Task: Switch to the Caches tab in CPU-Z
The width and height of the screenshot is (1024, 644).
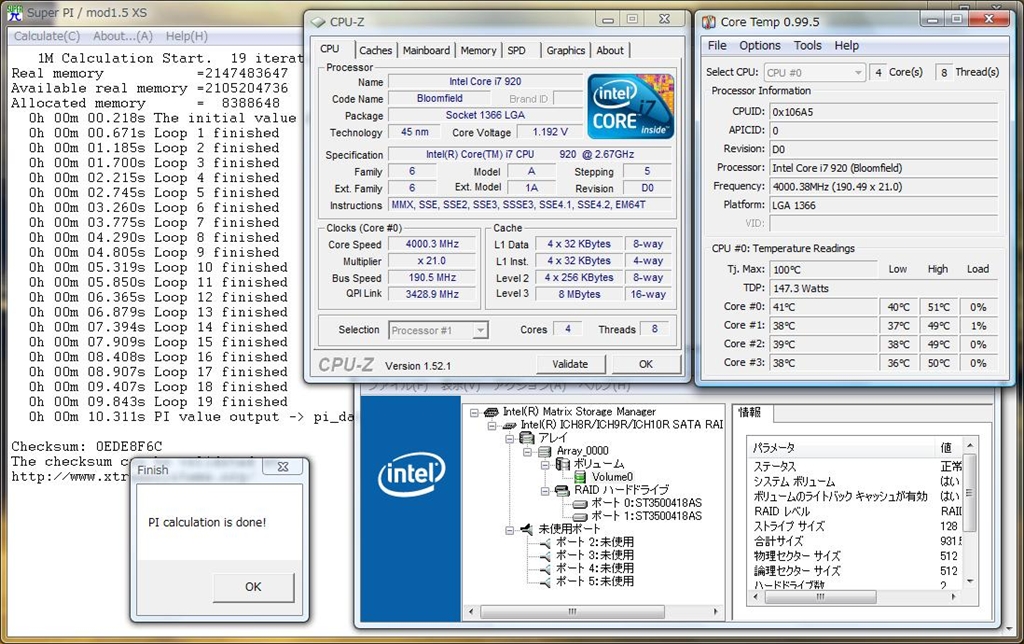Action: [376, 50]
